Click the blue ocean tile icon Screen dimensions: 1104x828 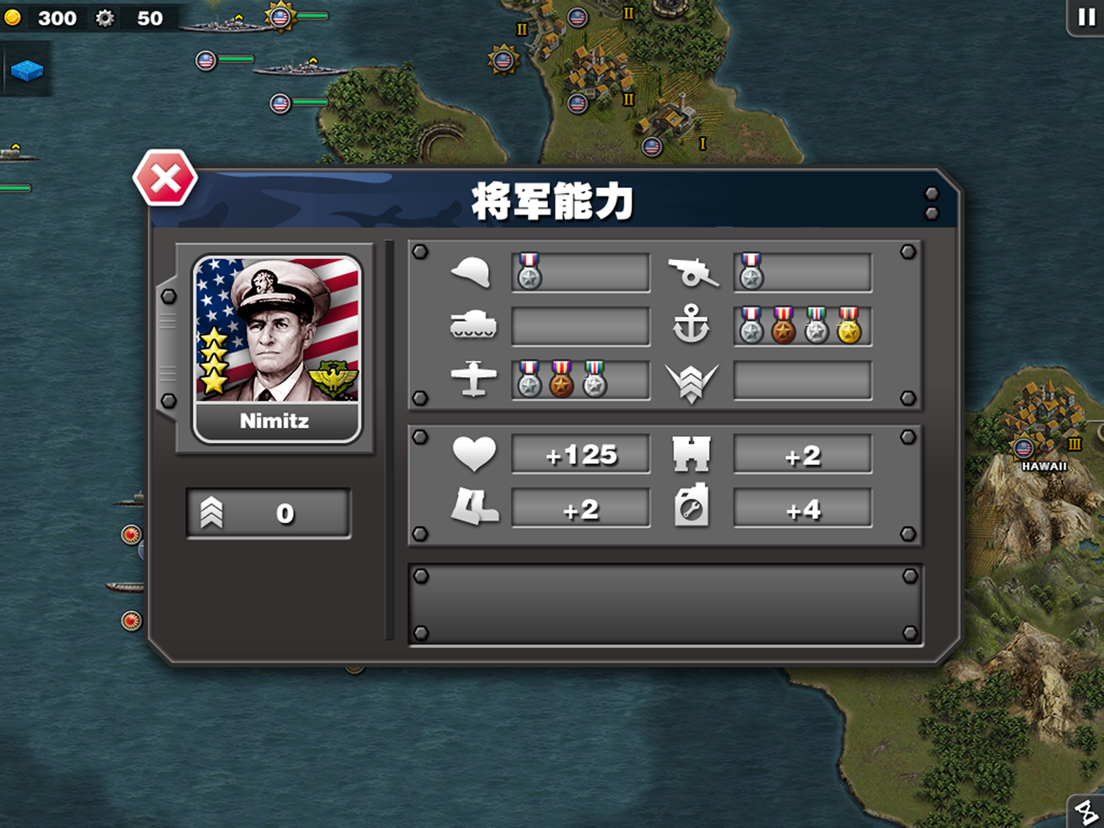pos(27,70)
